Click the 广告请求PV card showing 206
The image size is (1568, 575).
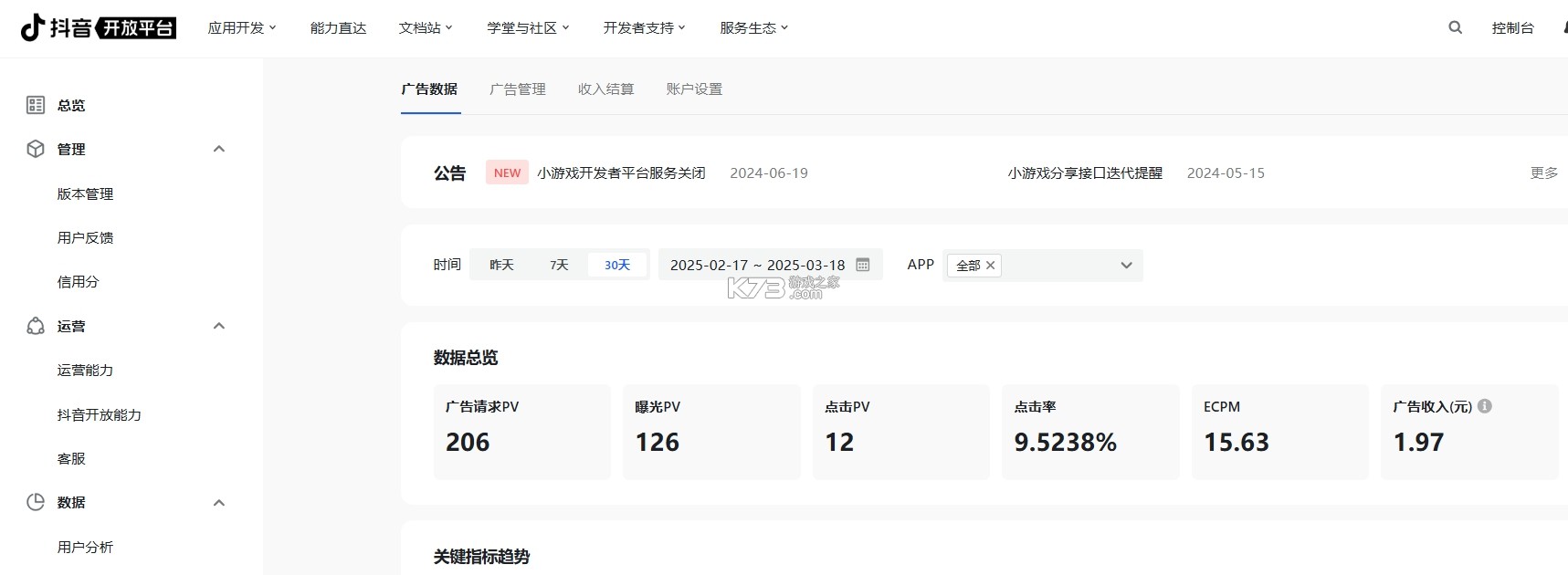tap(522, 432)
